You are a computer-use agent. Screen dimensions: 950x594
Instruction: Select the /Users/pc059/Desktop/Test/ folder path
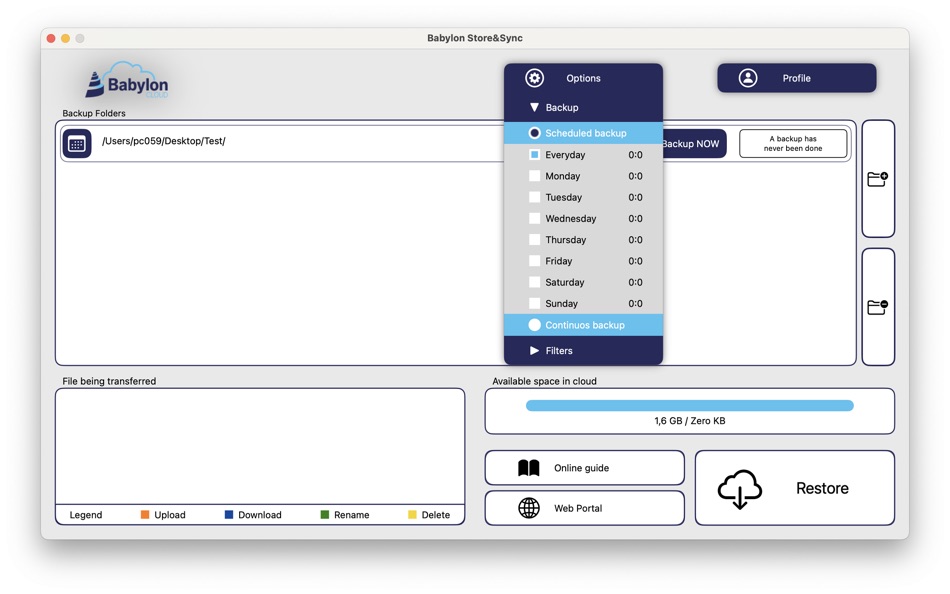coord(164,141)
